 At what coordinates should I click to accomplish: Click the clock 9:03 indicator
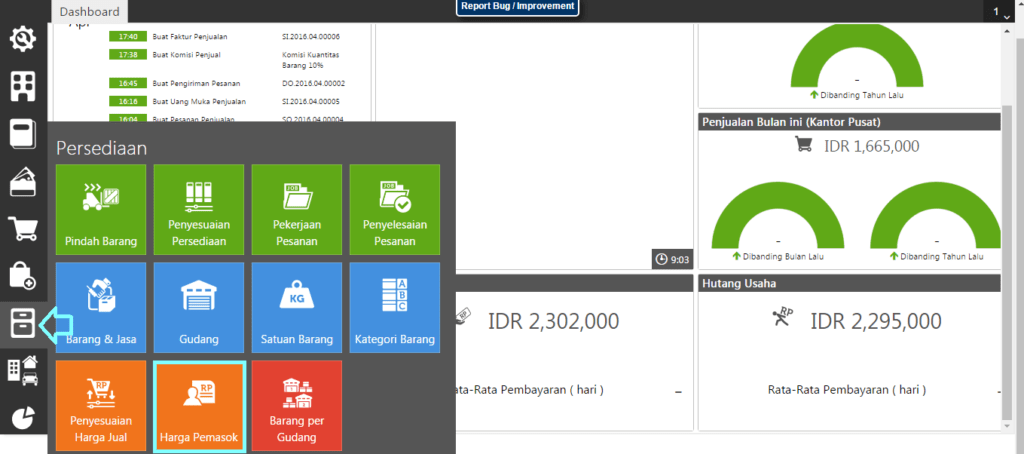click(671, 259)
